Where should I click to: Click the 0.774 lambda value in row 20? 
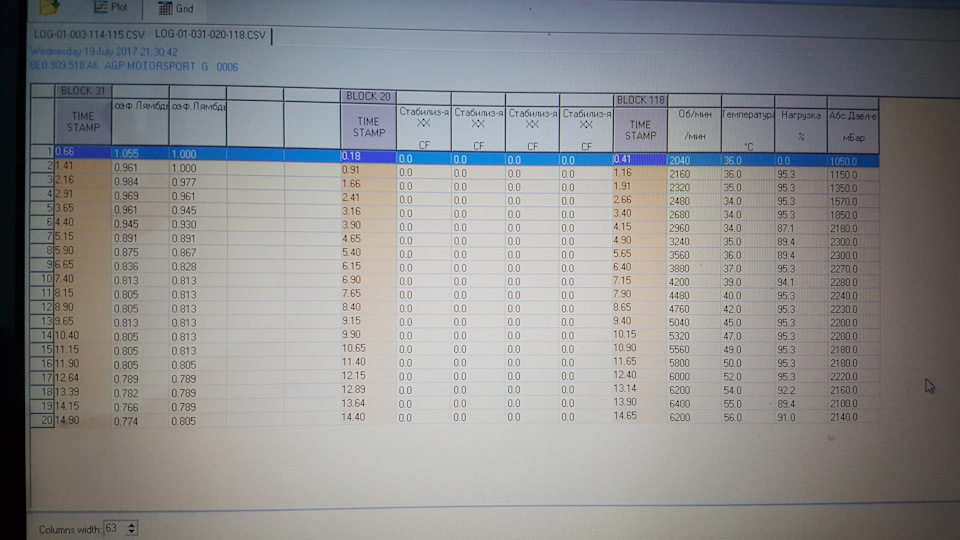140,421
